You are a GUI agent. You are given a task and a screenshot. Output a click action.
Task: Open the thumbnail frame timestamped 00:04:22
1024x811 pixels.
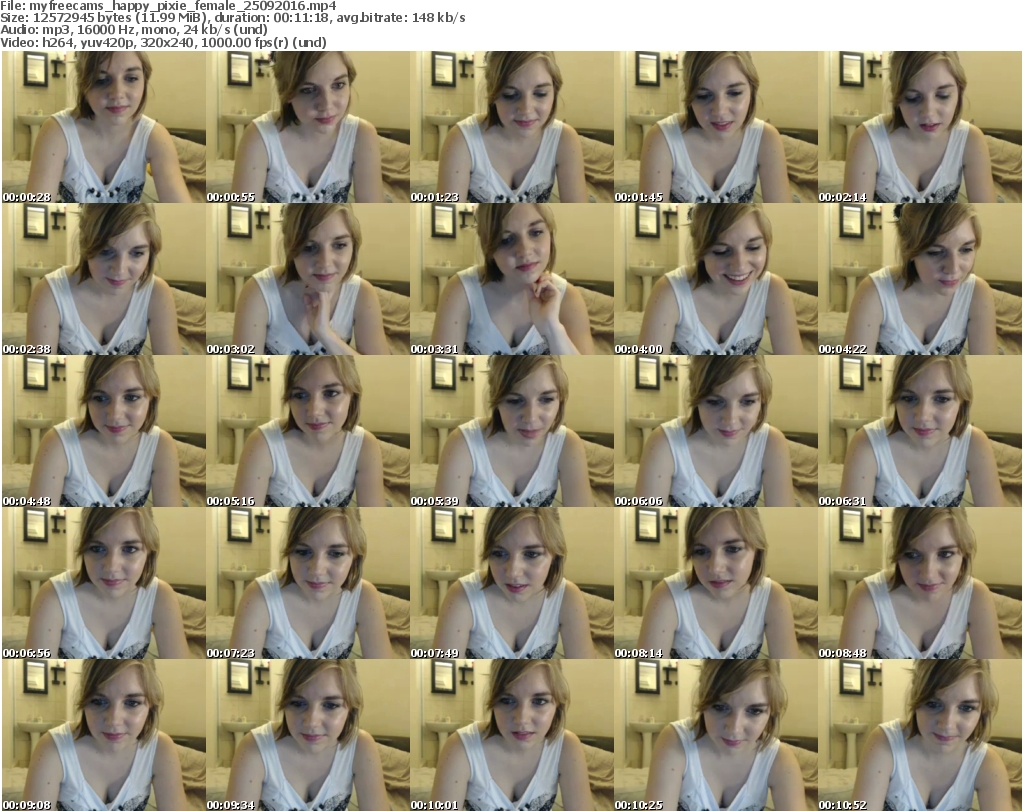(x=920, y=279)
